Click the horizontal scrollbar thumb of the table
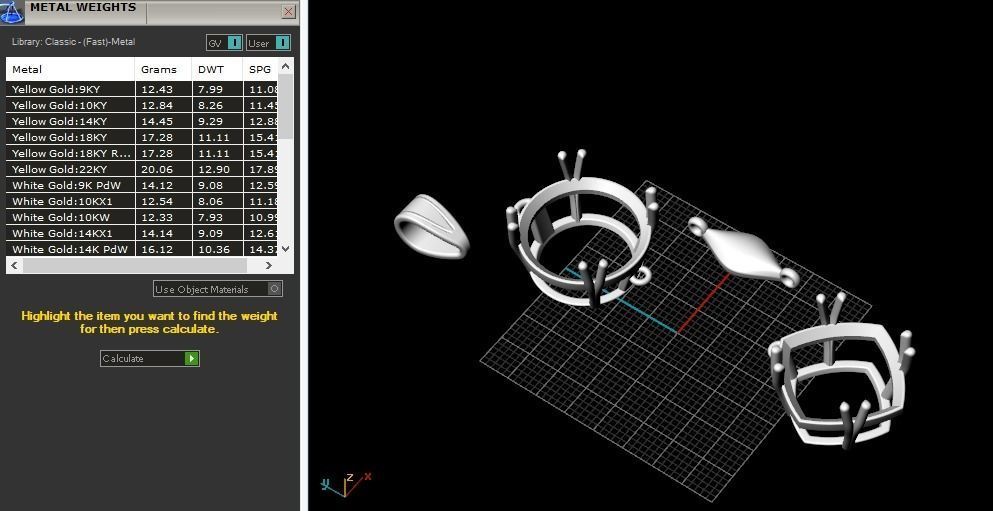Screen dimensions: 993x511 [x=135, y=265]
